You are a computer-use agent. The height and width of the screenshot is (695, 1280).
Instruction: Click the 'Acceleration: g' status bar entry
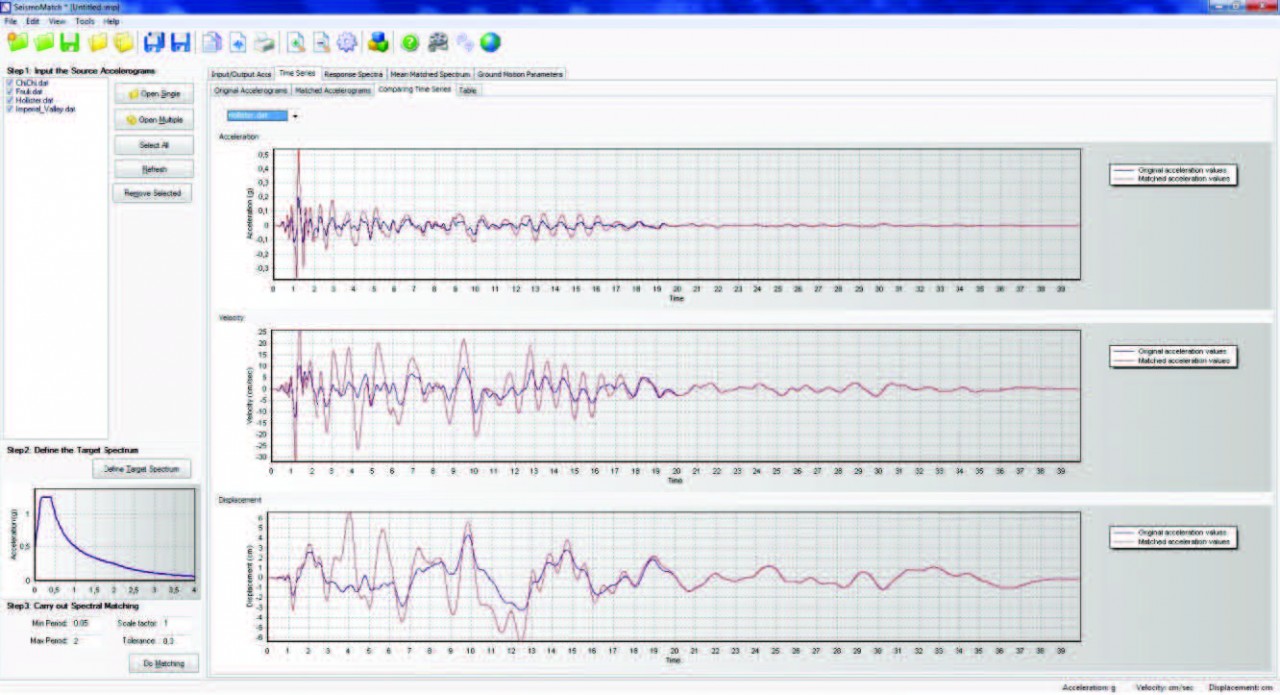click(1091, 687)
